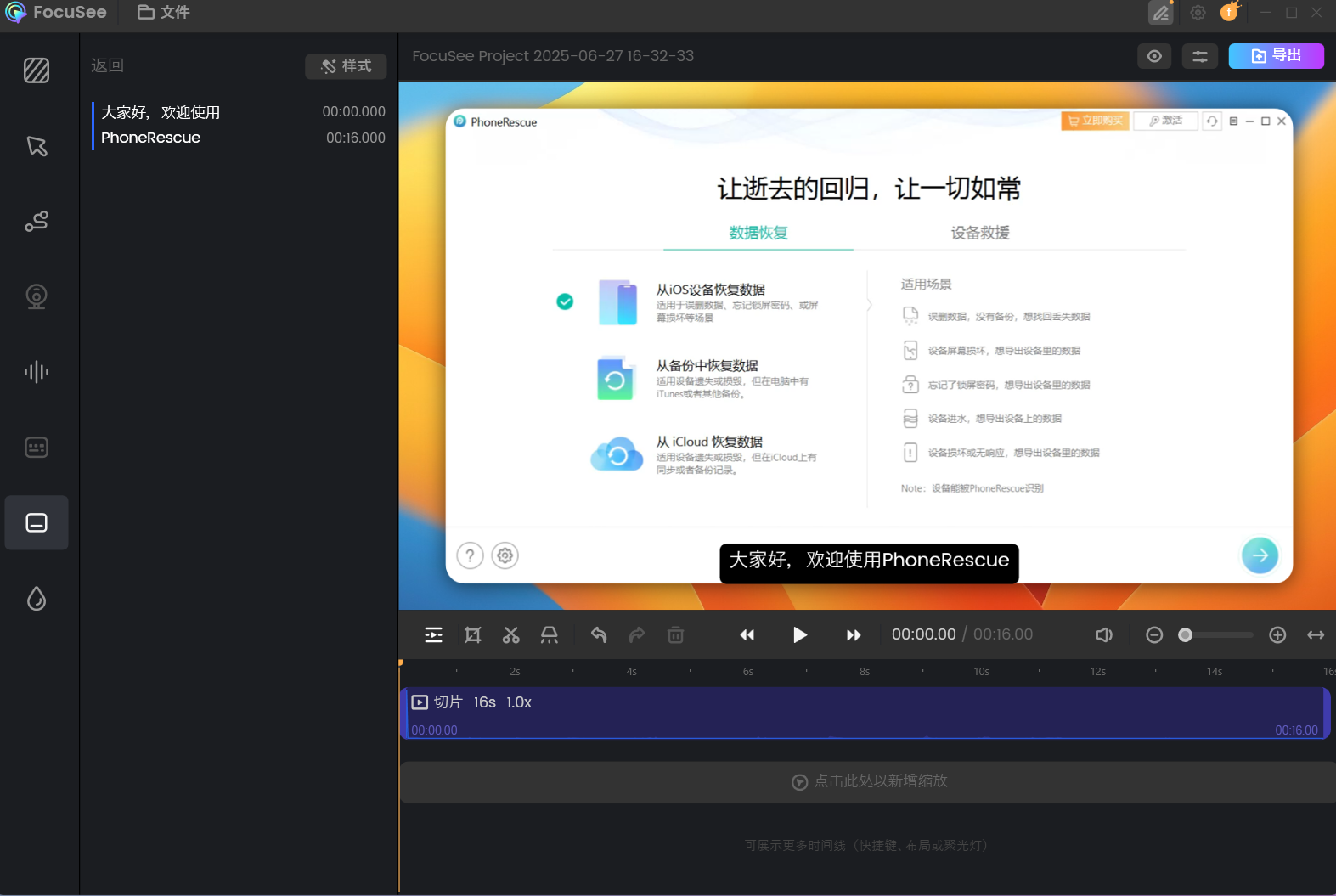
Task: Delete selected item with trash icon
Action: pyautogui.click(x=675, y=634)
